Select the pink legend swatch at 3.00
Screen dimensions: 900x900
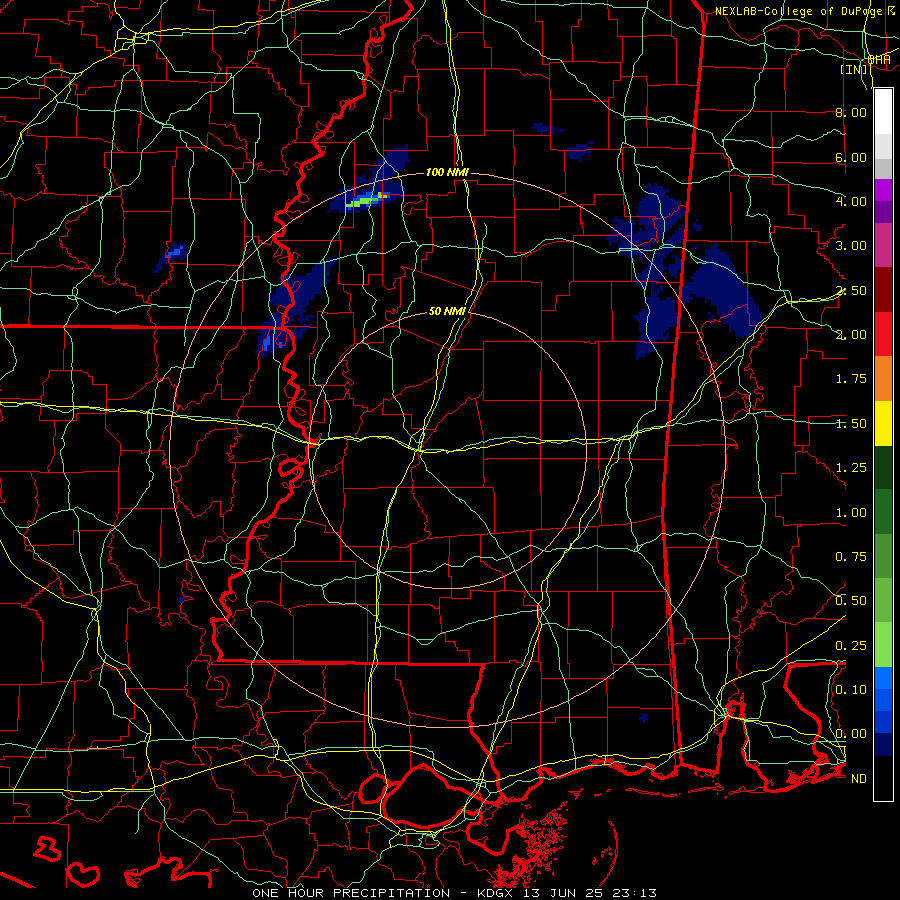tap(883, 245)
